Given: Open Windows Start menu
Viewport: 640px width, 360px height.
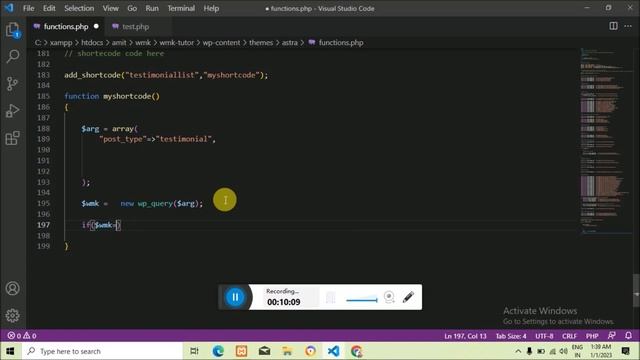Looking at the screenshot, I should point(10,351).
